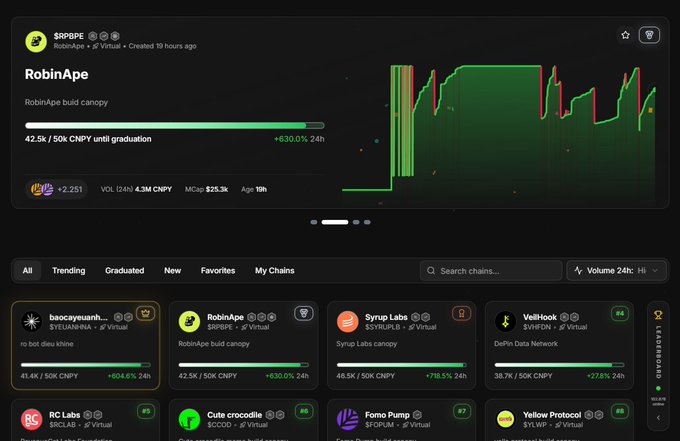Click Syrup Labs 46.5K progress bar
The image size is (680, 441).
click(x=402, y=365)
